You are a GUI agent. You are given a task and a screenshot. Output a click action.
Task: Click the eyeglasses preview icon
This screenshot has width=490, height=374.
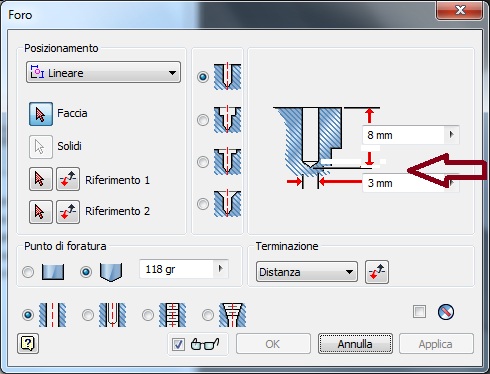tap(205, 344)
